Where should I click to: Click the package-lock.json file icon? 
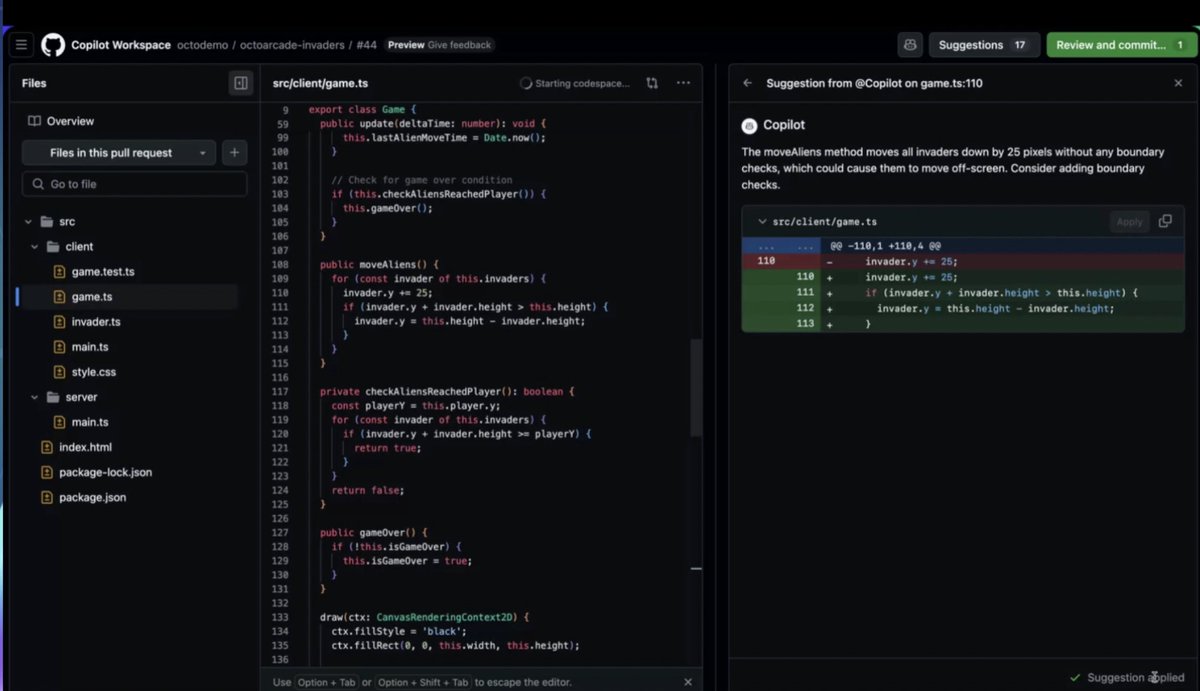click(x=46, y=472)
